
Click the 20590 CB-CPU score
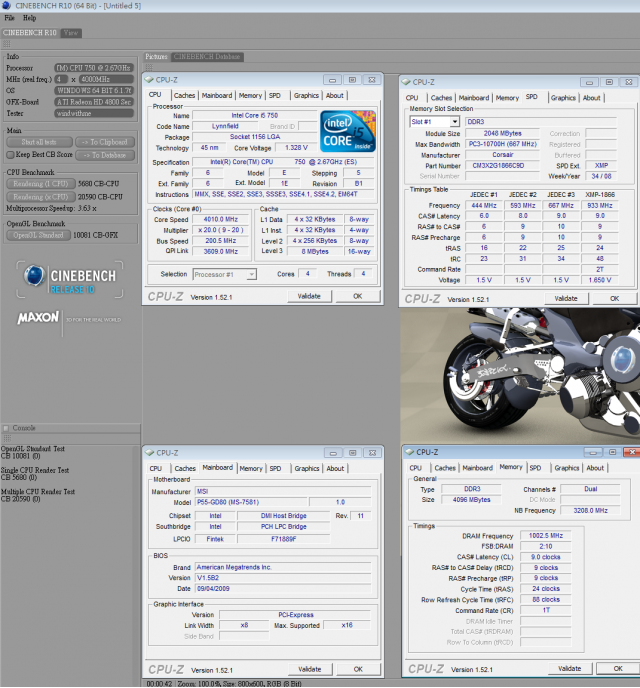(100, 197)
